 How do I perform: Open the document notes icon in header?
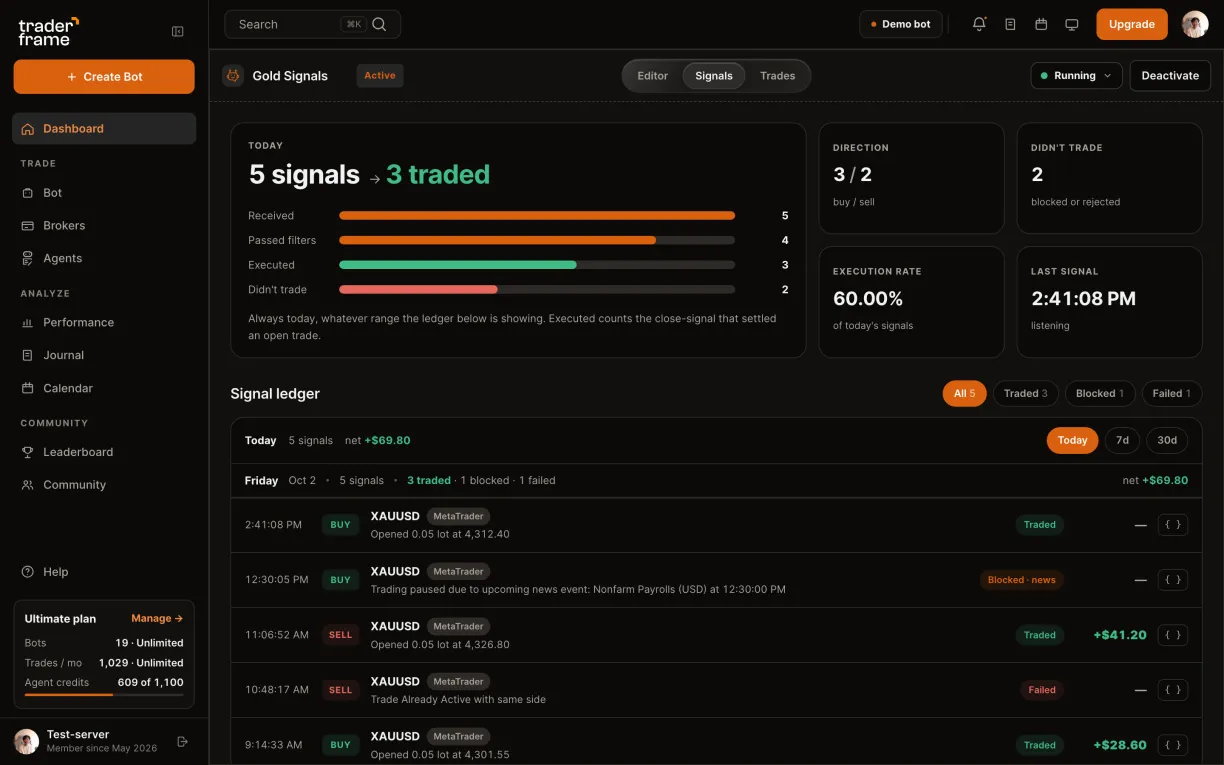[x=1010, y=24]
